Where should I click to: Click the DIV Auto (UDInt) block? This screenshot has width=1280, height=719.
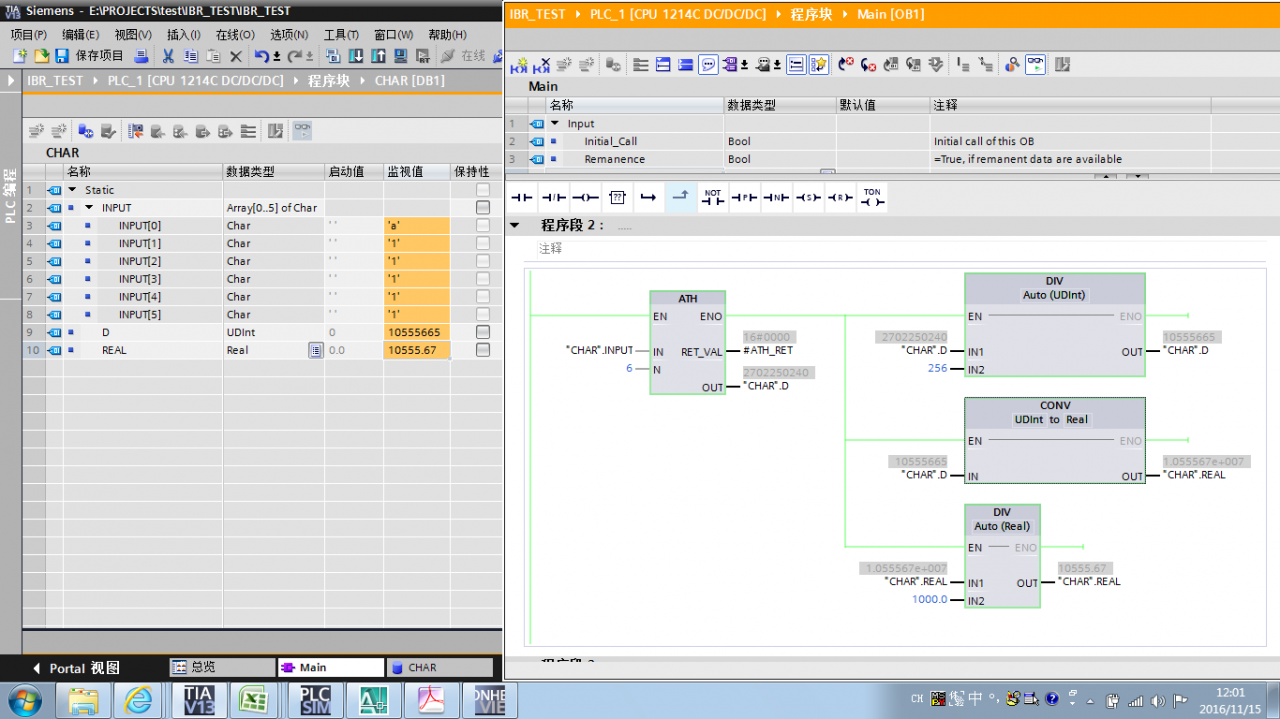1055,325
